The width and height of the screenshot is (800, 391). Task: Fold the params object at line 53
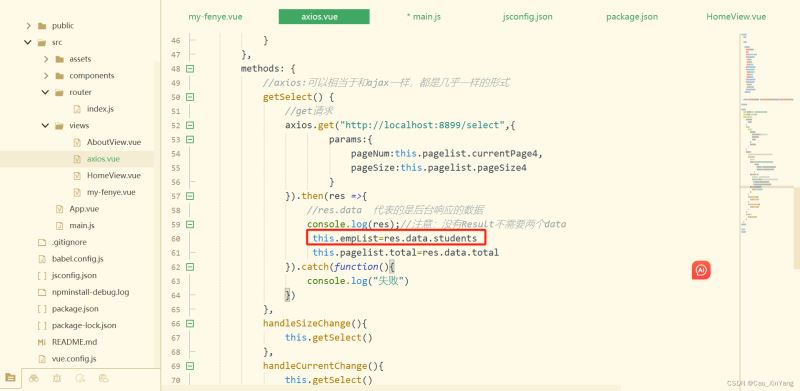190,139
